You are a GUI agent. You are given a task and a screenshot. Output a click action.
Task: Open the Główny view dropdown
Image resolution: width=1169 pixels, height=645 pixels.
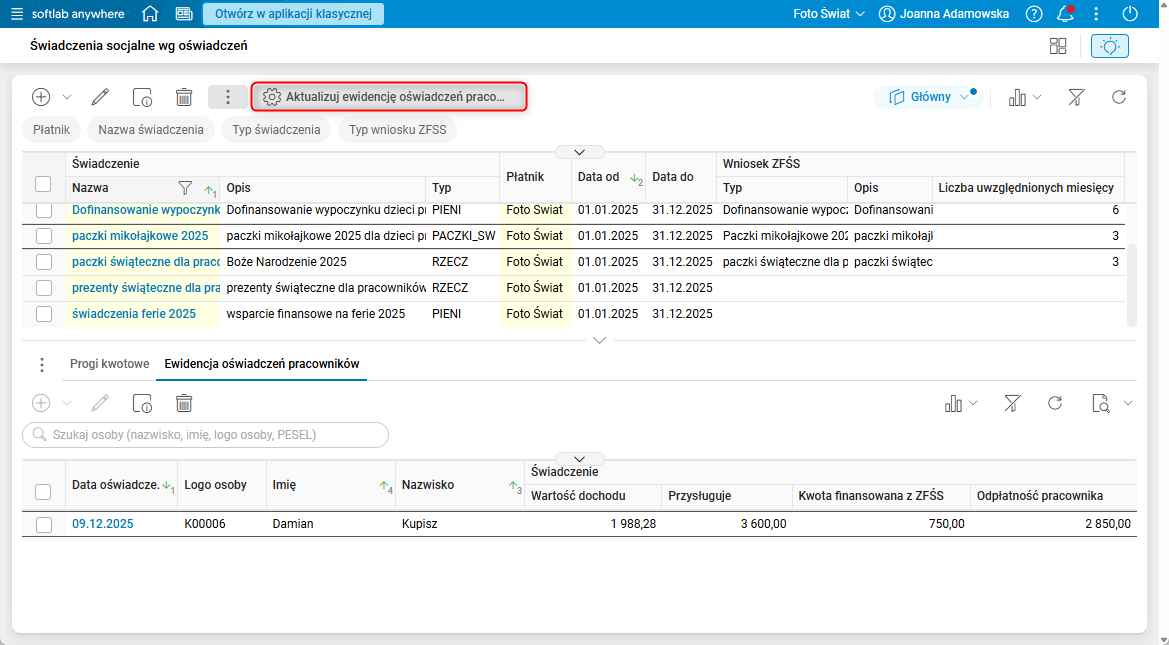(928, 97)
